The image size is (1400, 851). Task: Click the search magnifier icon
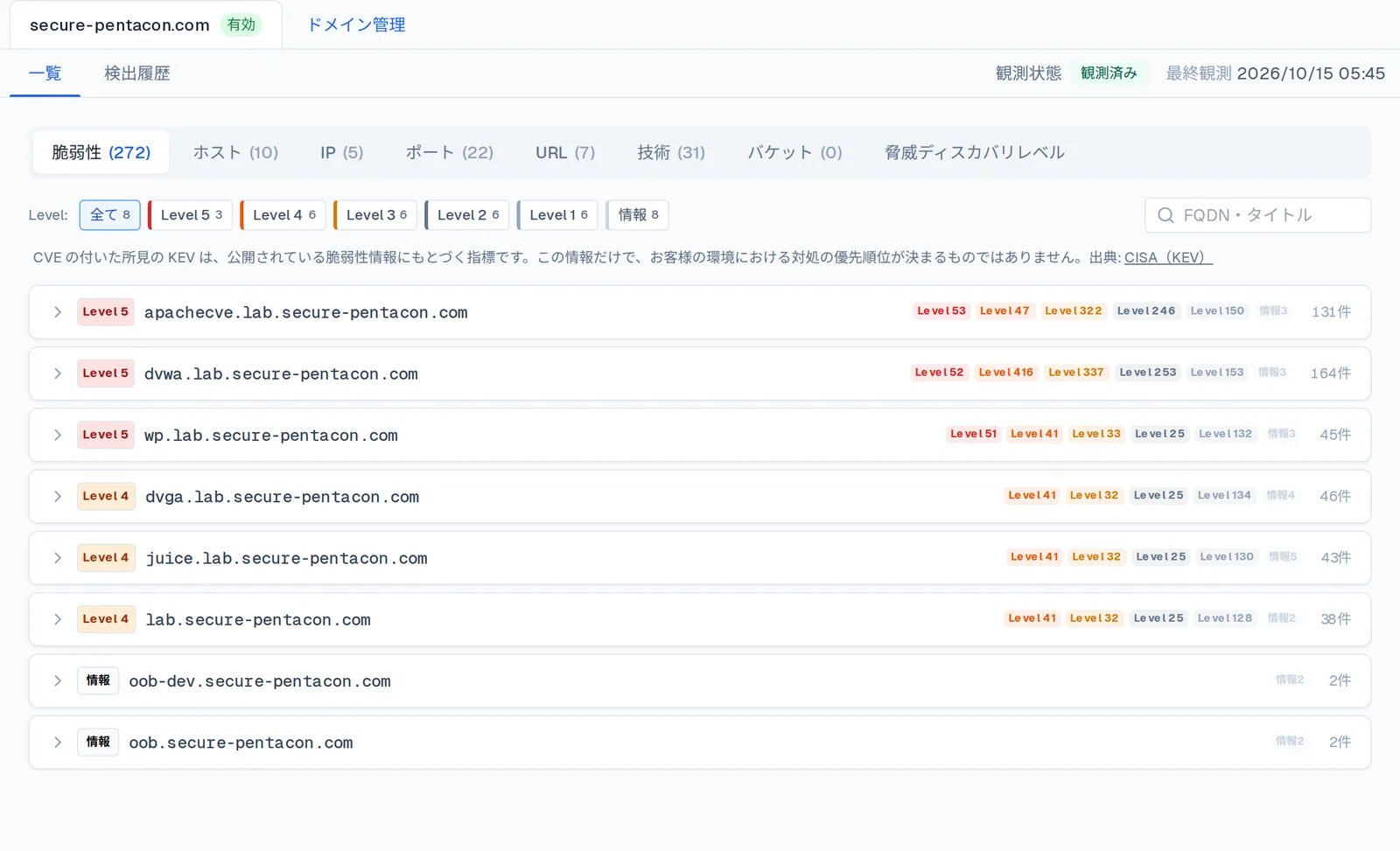tap(1165, 215)
